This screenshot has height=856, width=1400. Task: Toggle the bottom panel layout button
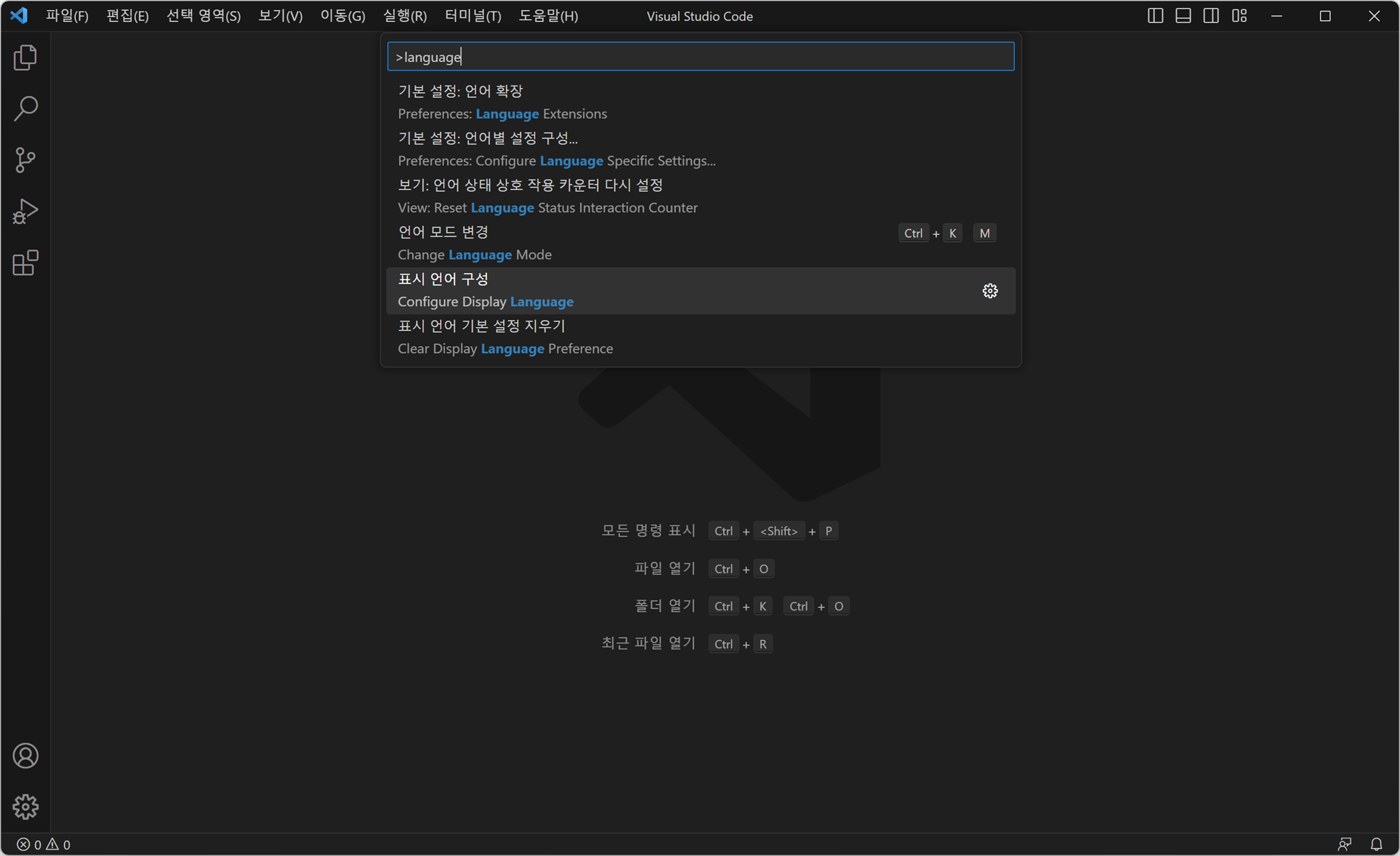pyautogui.click(x=1183, y=16)
